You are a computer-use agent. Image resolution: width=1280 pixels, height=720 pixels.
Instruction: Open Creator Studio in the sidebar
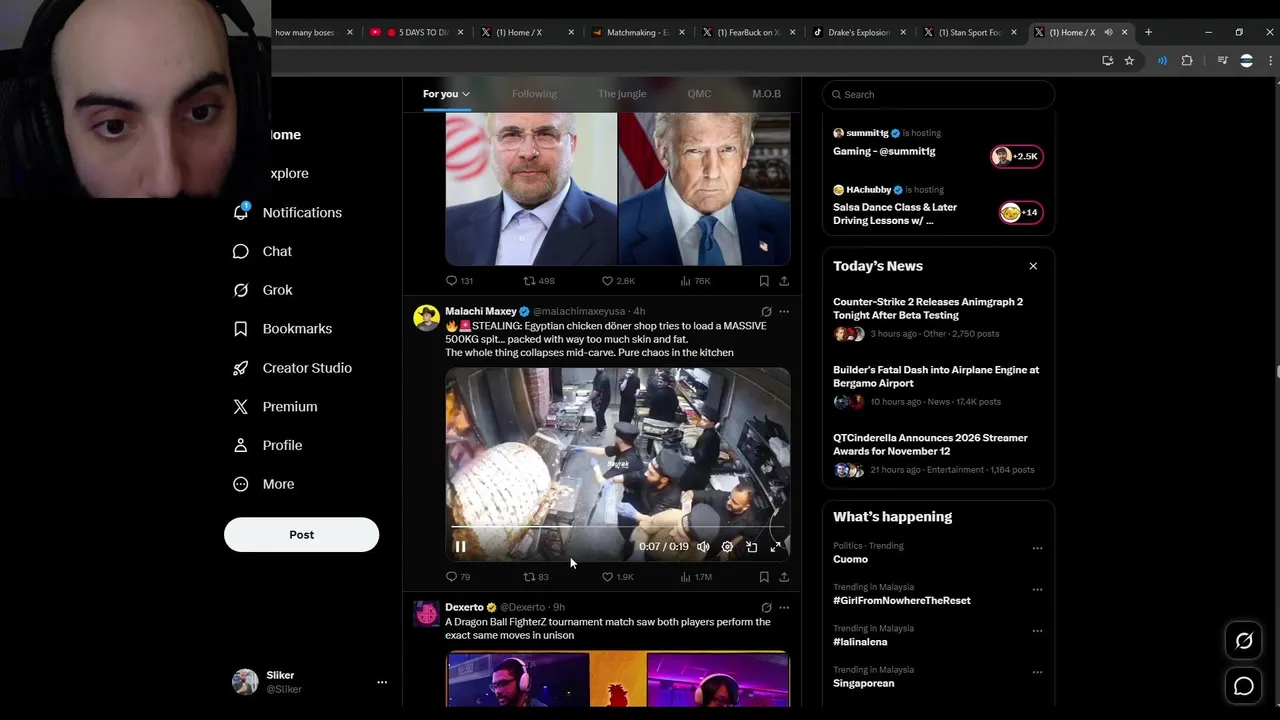(x=292, y=368)
